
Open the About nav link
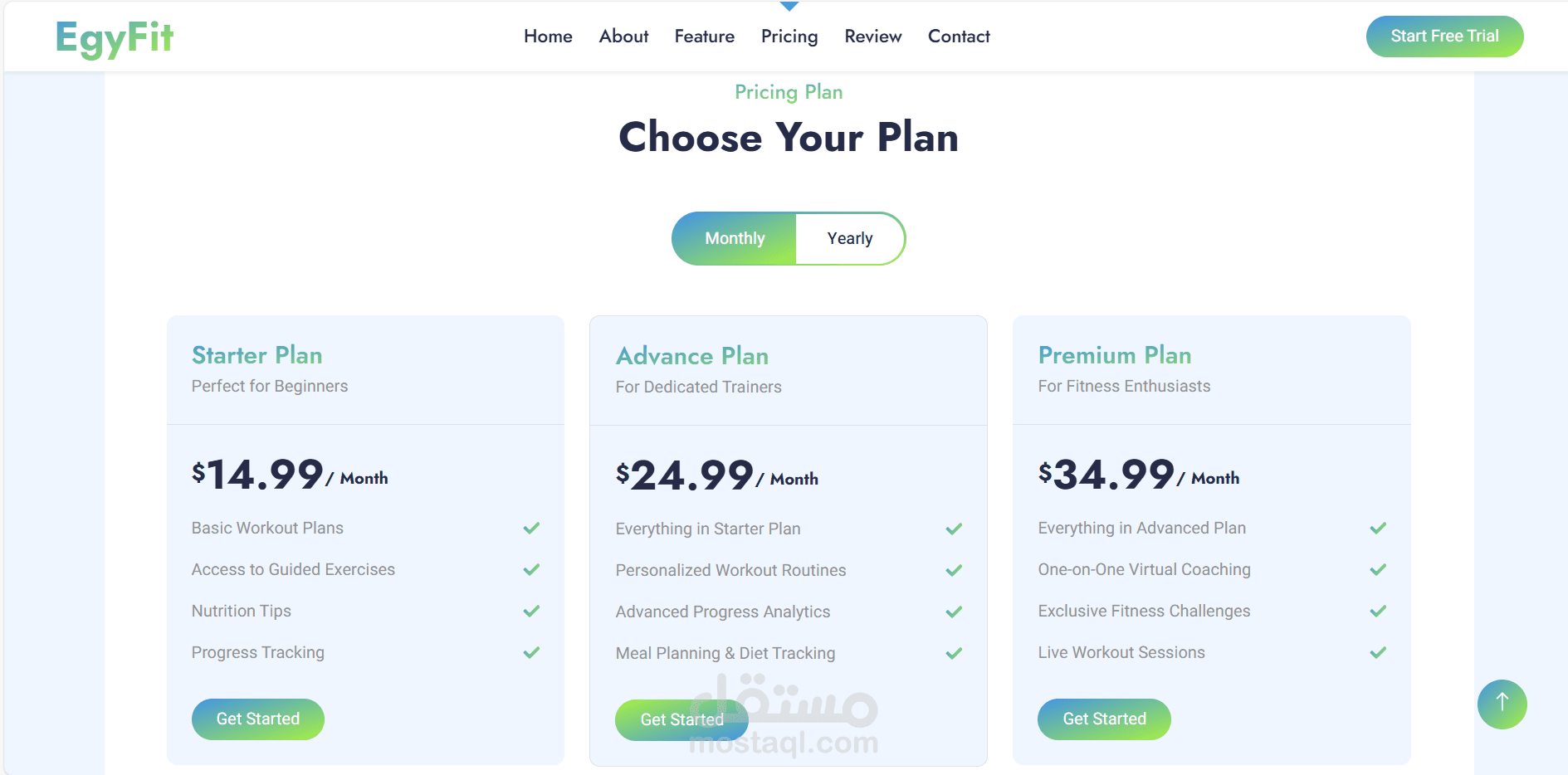click(623, 37)
